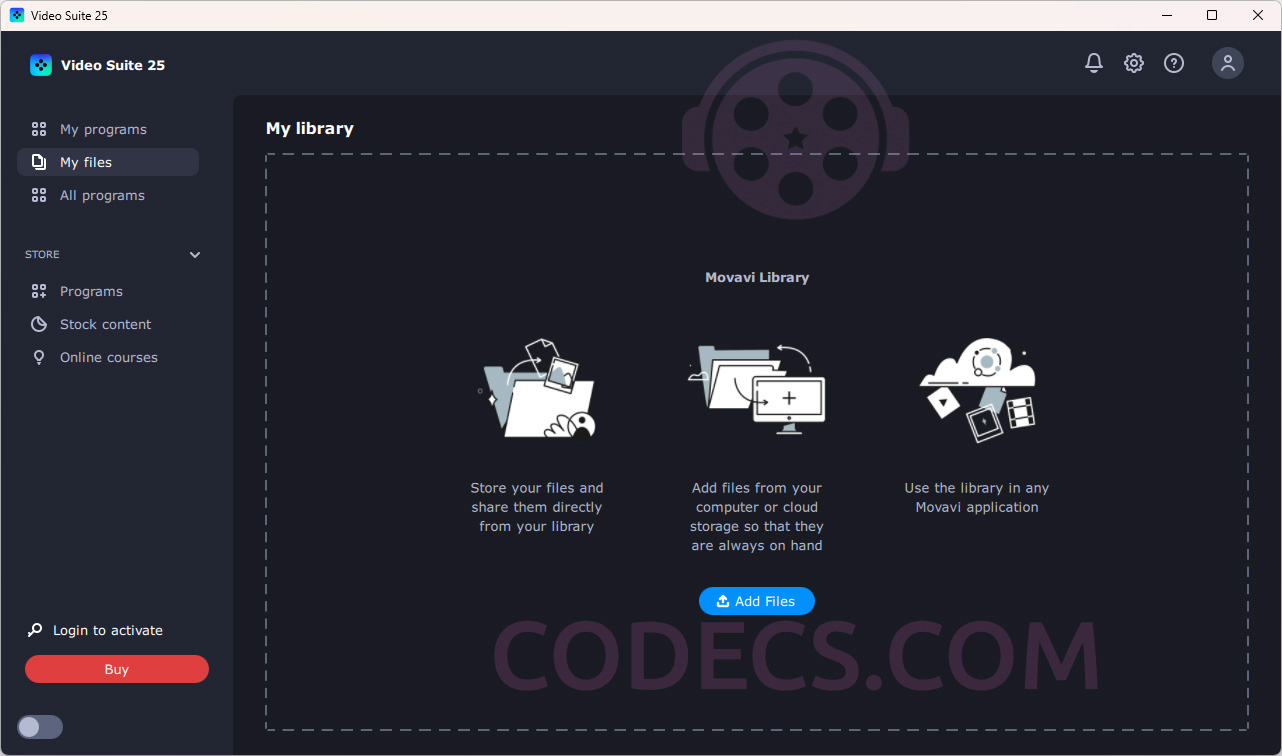Click Login to activate link
1282x756 pixels.
pyautogui.click(x=108, y=630)
